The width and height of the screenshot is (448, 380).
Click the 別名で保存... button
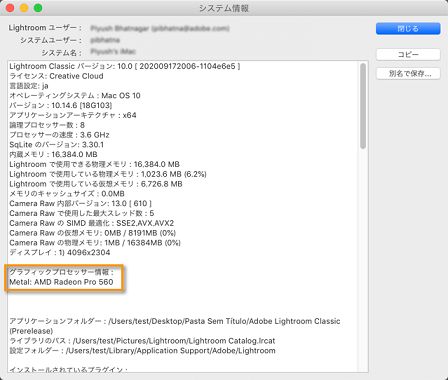pos(408,73)
